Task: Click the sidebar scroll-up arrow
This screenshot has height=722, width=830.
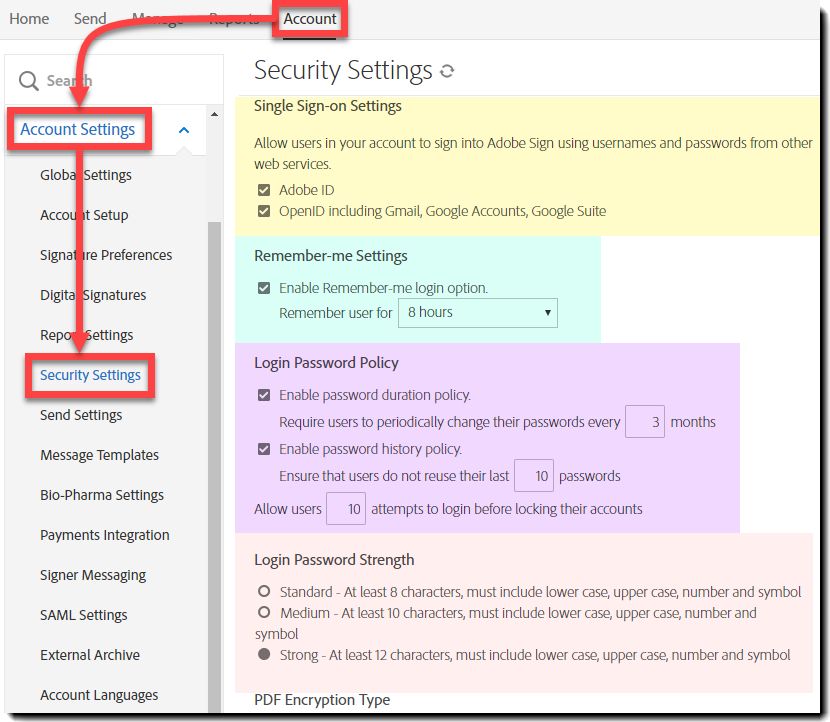Action: 214,114
